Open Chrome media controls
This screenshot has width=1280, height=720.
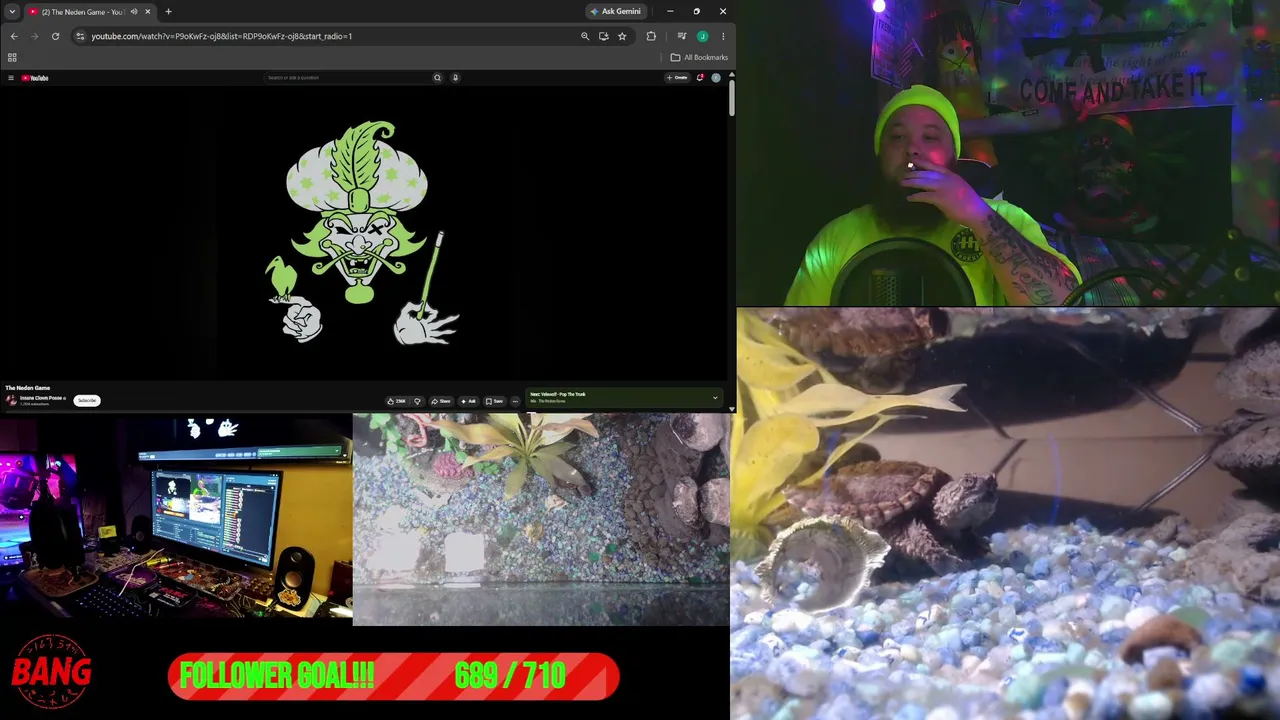[682, 36]
